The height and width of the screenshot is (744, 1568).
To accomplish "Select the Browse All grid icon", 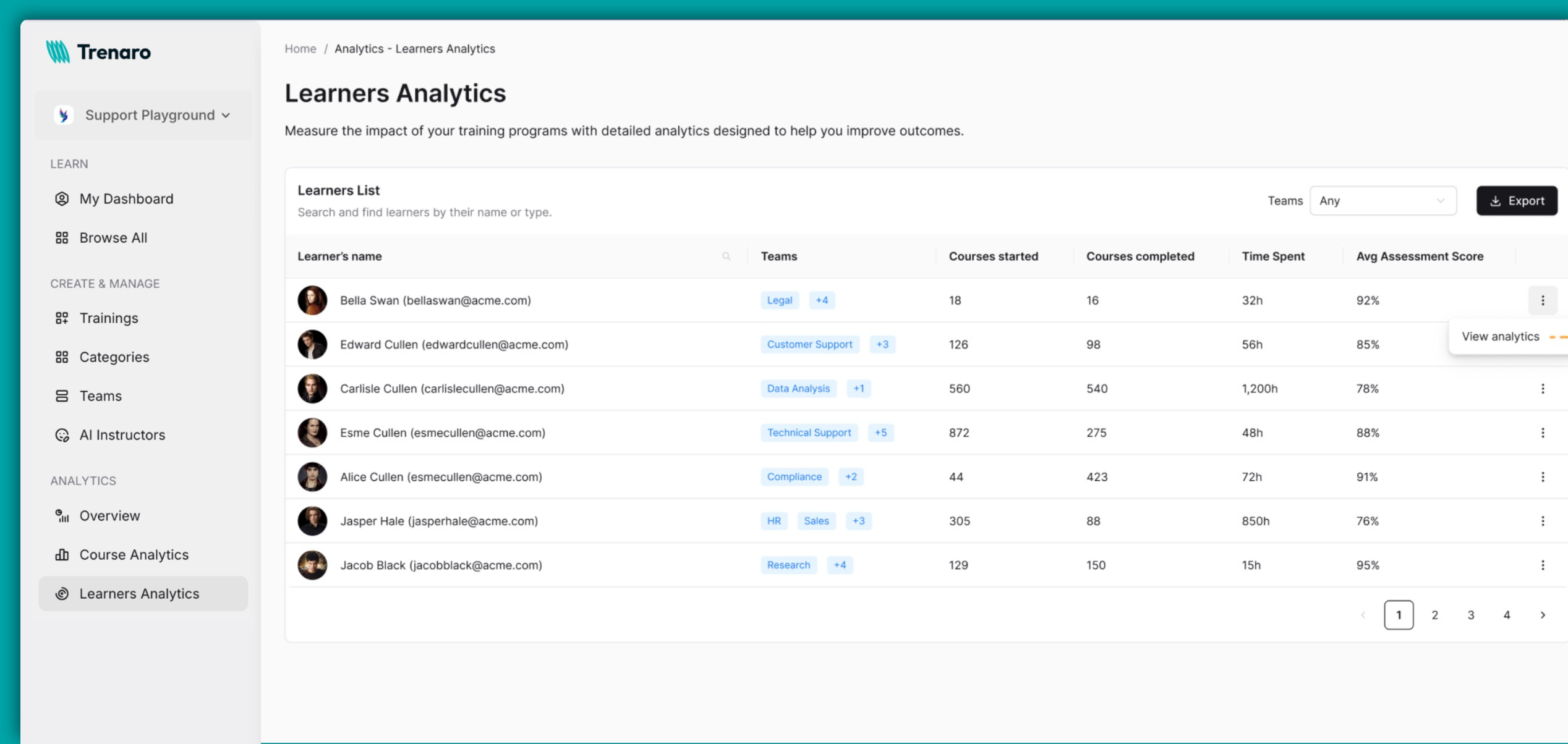I will coord(62,237).
